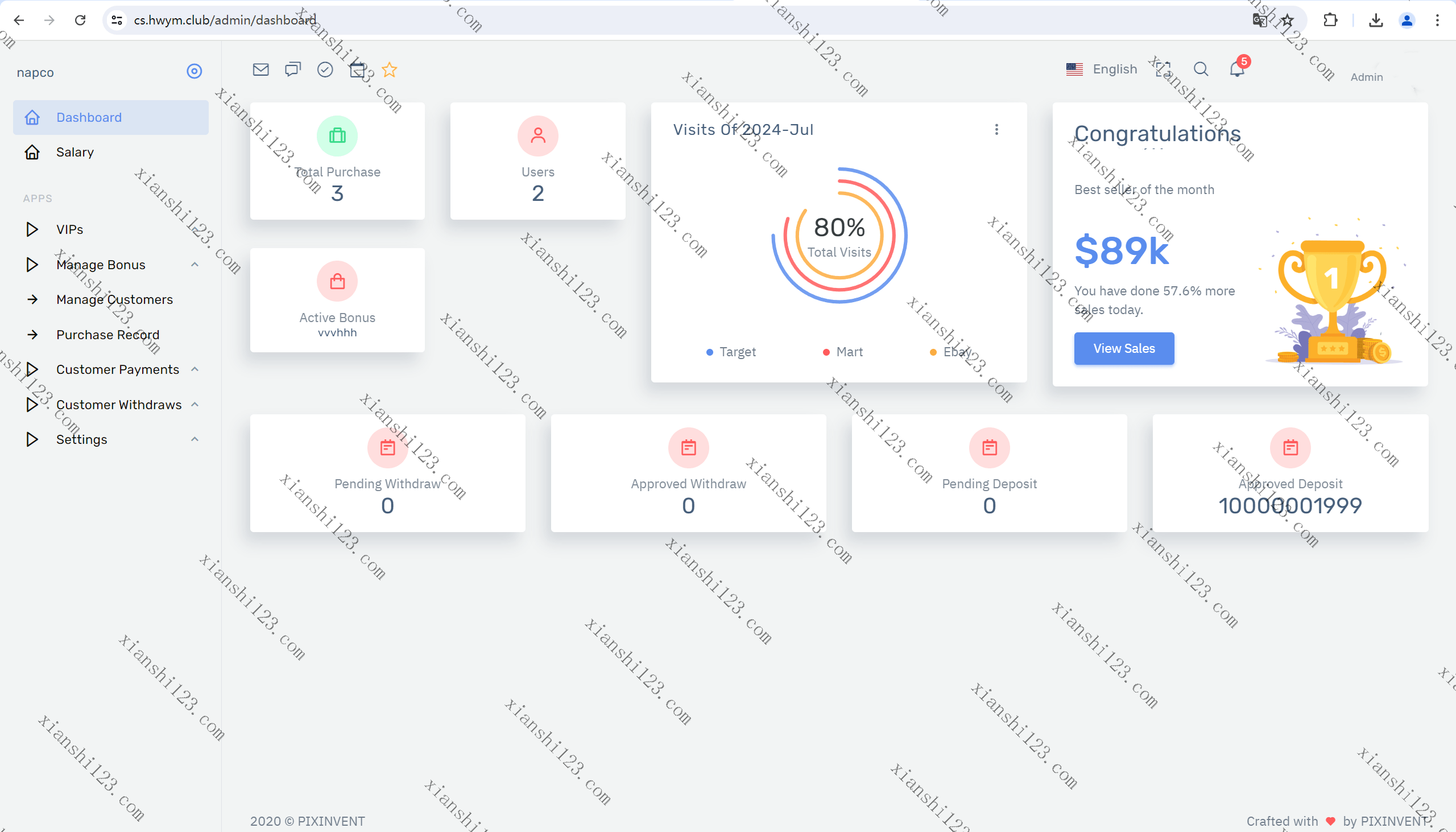Click the View Sales button
The height and width of the screenshot is (832, 1456).
(x=1124, y=348)
